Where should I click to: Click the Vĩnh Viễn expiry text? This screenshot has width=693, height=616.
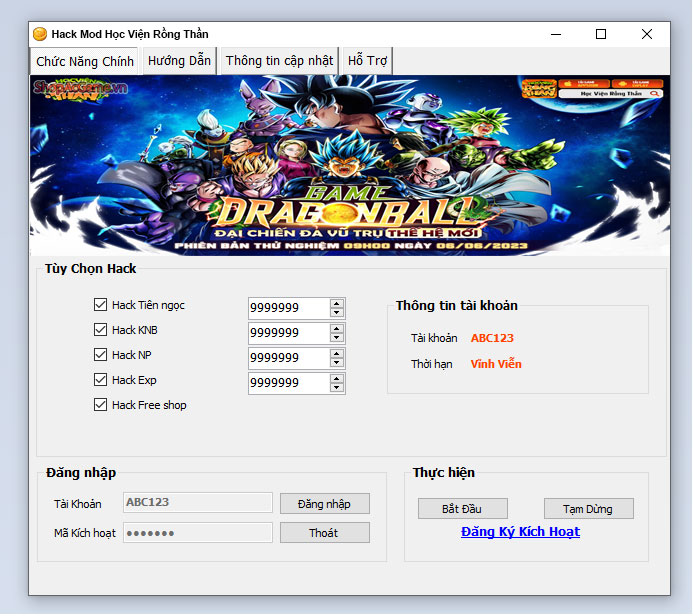[496, 364]
